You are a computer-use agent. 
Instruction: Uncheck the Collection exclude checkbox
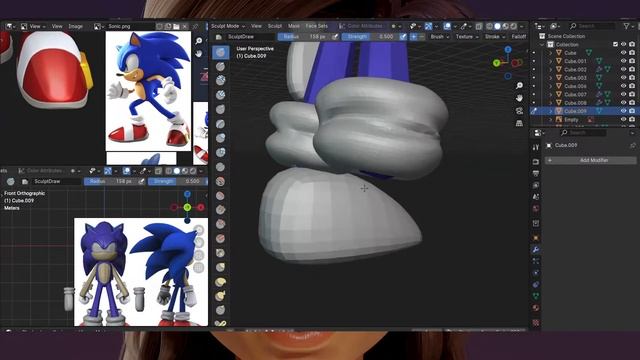615,44
